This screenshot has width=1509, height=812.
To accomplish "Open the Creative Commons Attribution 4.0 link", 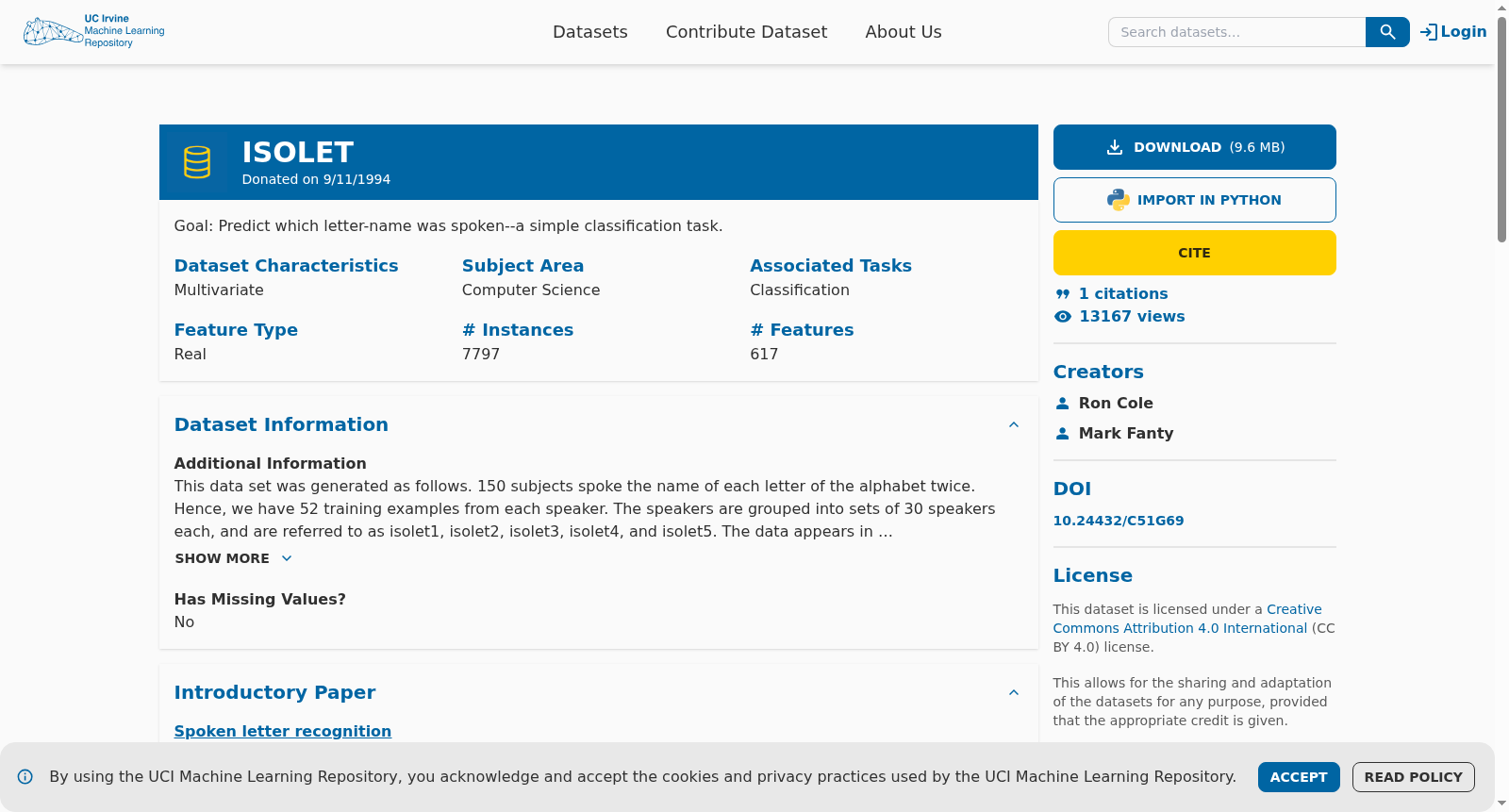I will click(1188, 619).
